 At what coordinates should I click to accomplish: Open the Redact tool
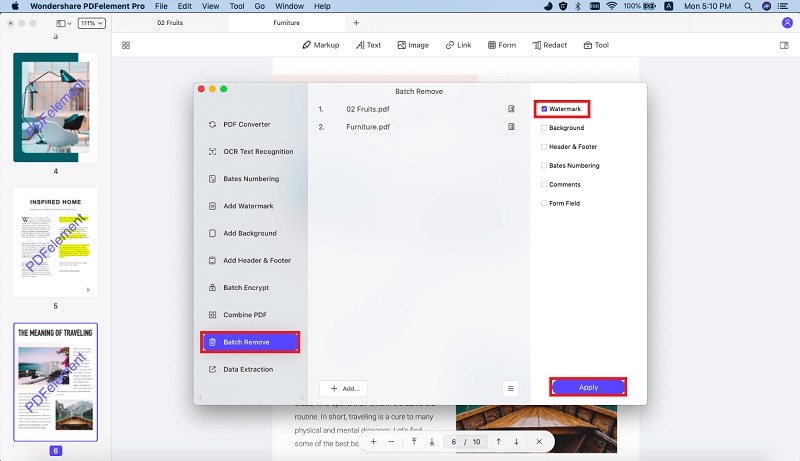(549, 45)
